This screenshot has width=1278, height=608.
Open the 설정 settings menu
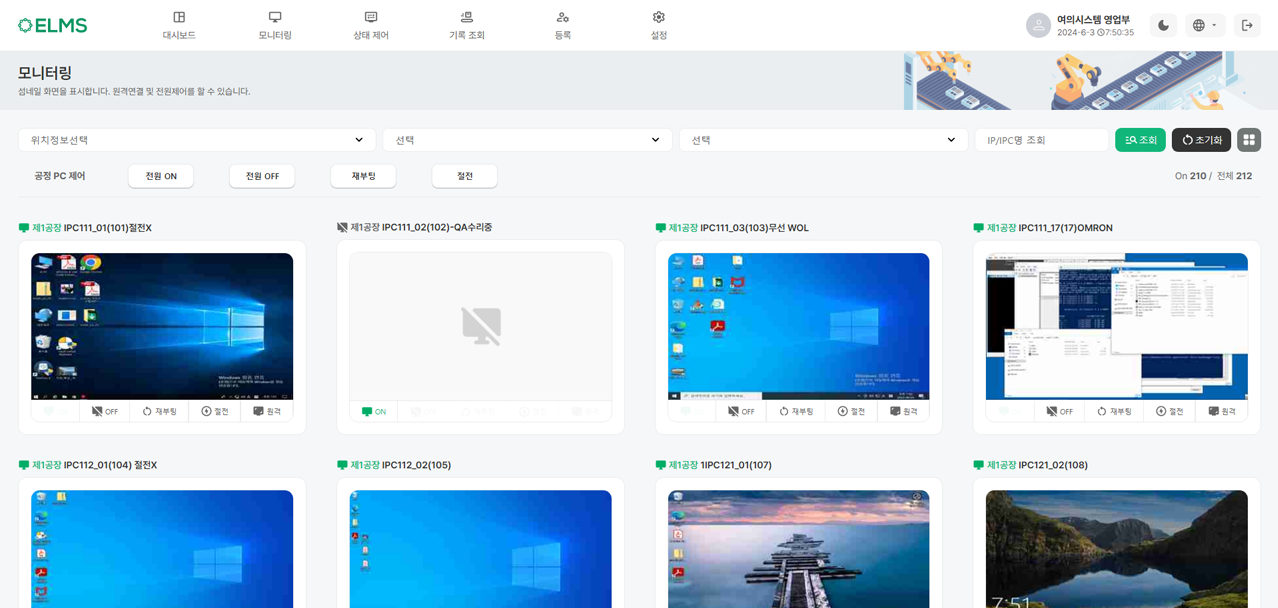click(658, 26)
